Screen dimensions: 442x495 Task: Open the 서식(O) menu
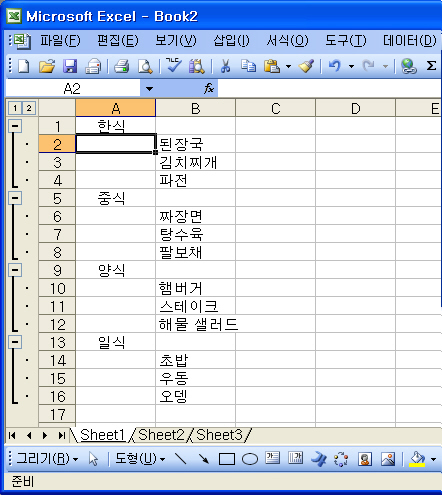coord(287,41)
